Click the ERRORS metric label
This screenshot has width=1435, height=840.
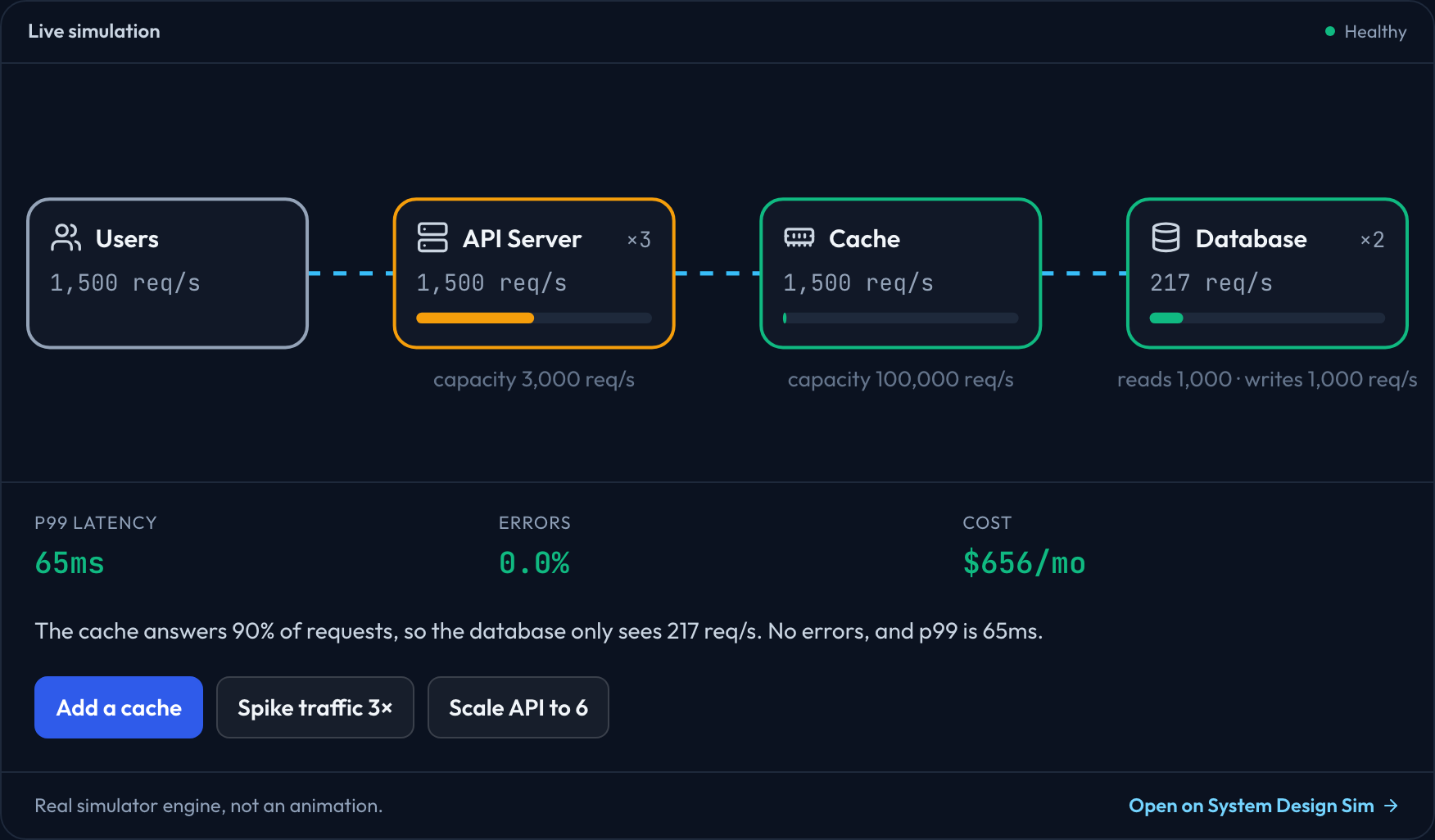535,522
